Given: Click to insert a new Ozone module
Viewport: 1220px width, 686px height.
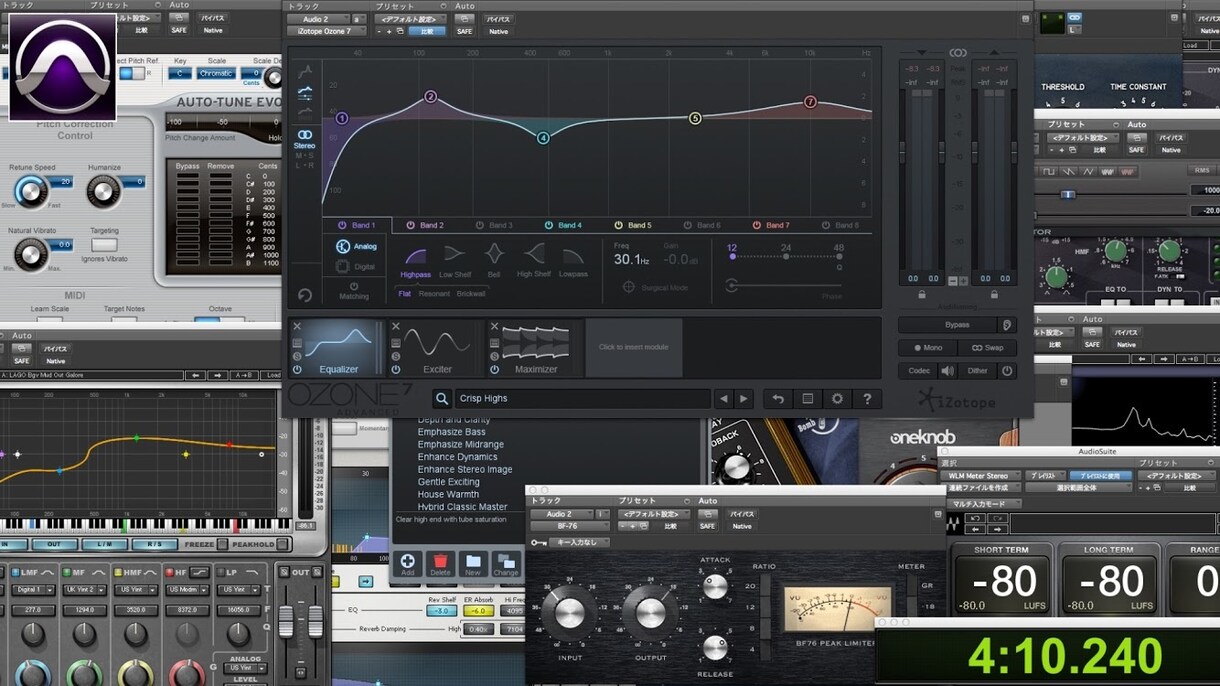Looking at the screenshot, I should [634, 347].
